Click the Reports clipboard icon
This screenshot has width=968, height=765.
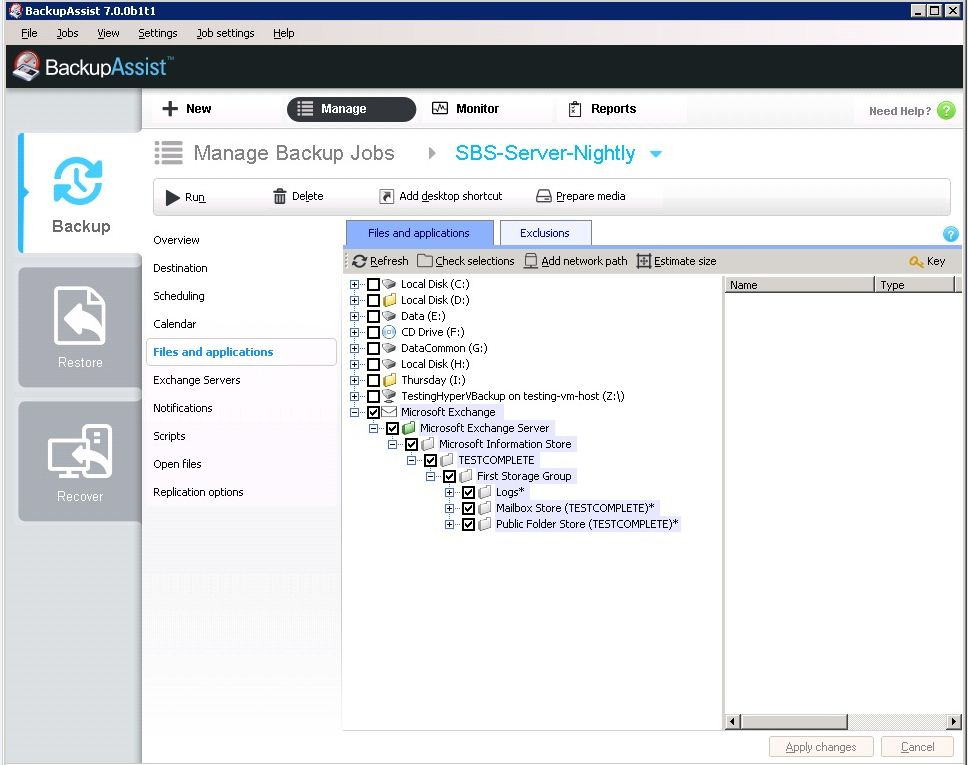click(575, 109)
